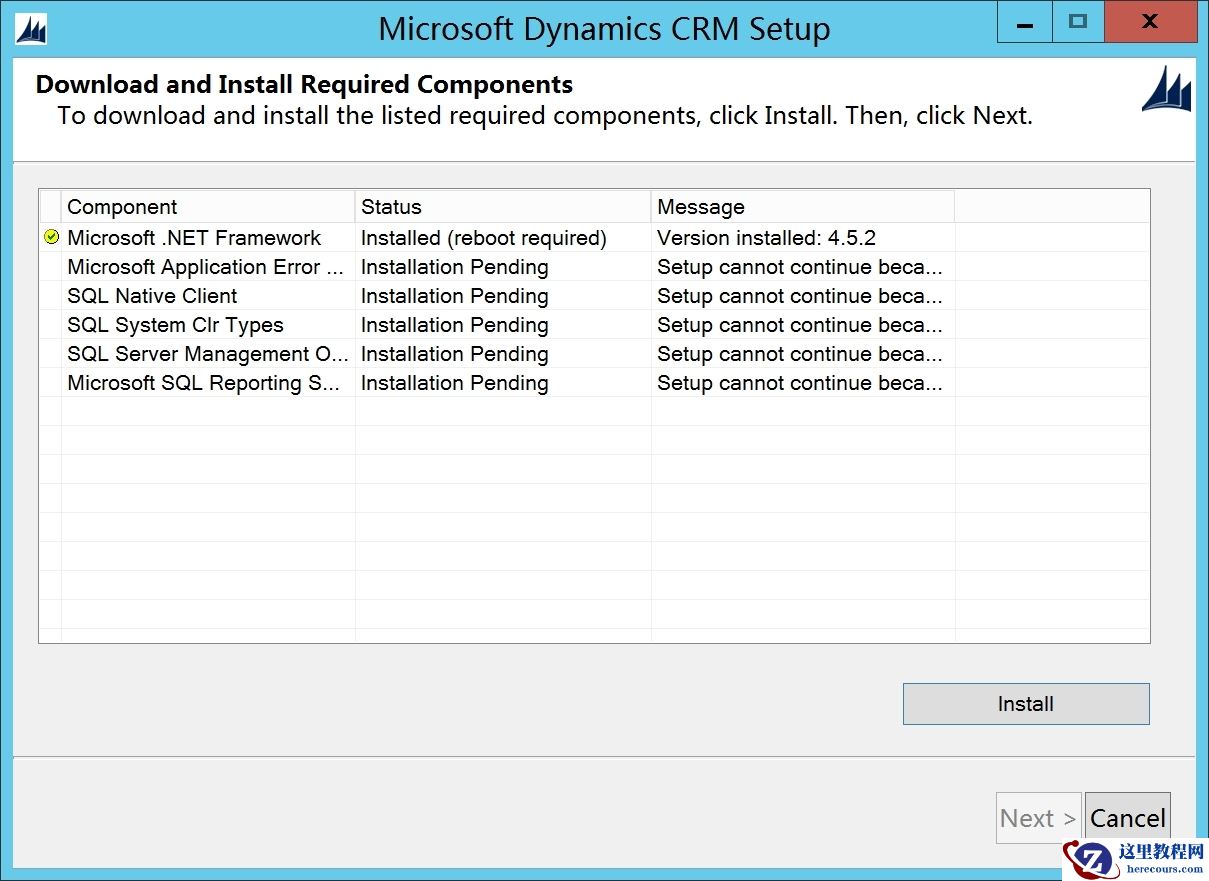Select the Microsoft Application Error row

pos(205,266)
